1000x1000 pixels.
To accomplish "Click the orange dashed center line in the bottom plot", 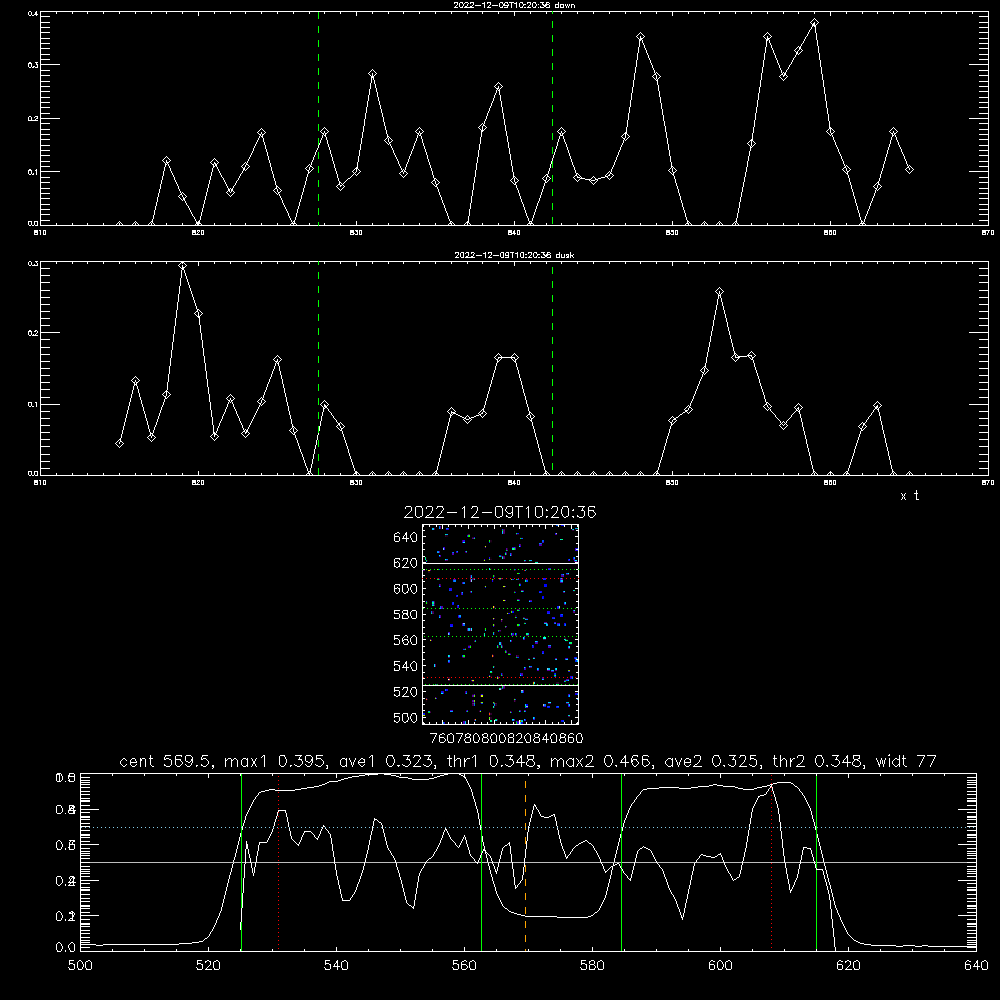I will [526, 861].
